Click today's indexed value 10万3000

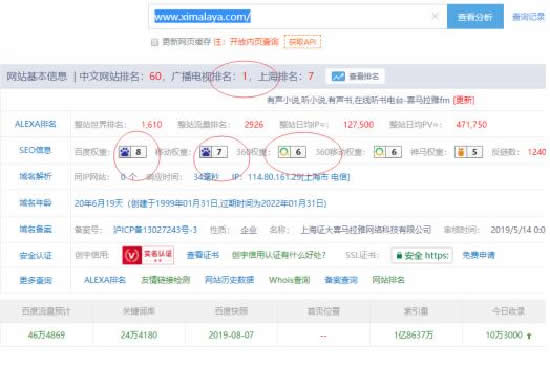click(x=504, y=335)
